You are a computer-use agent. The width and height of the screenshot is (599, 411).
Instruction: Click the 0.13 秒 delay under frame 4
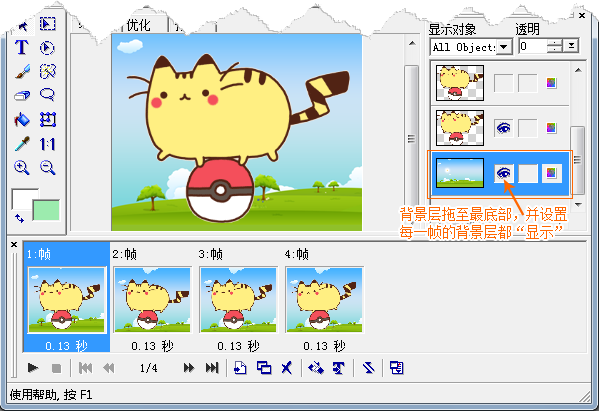324,346
